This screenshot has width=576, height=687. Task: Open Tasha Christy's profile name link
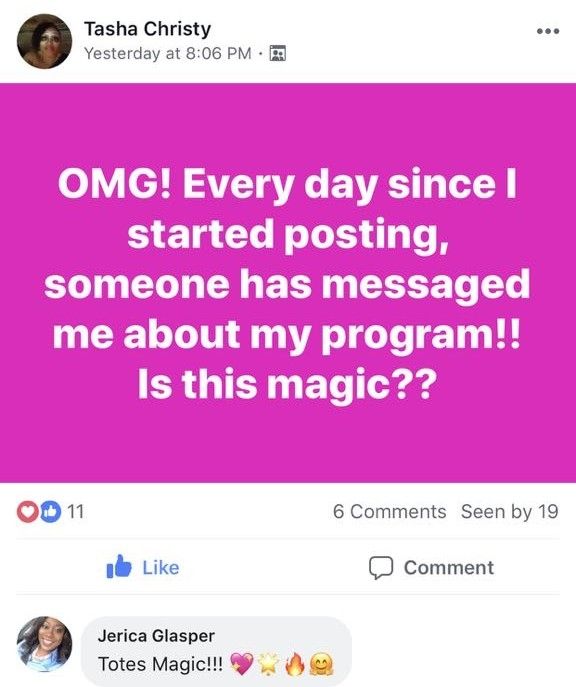click(148, 29)
